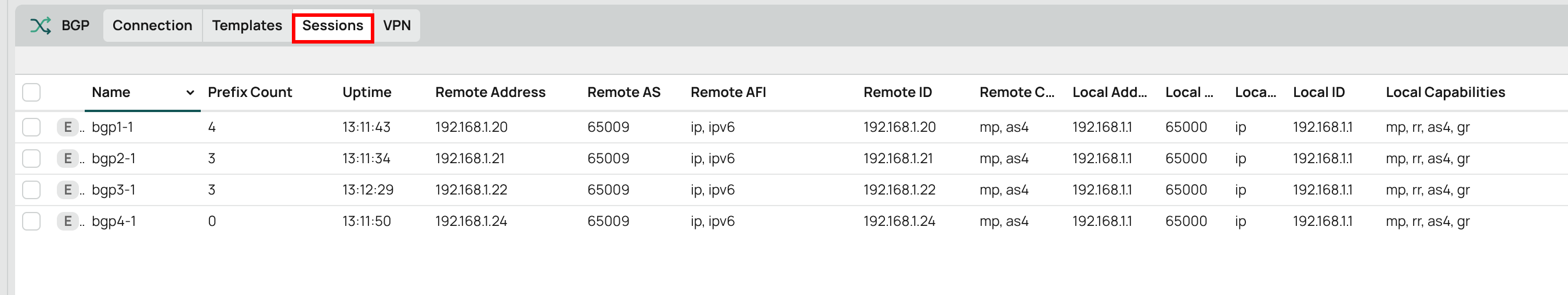Tick the checkbox for session bgp4-1
Viewport: 1568px width, 295px height.
coord(31,221)
